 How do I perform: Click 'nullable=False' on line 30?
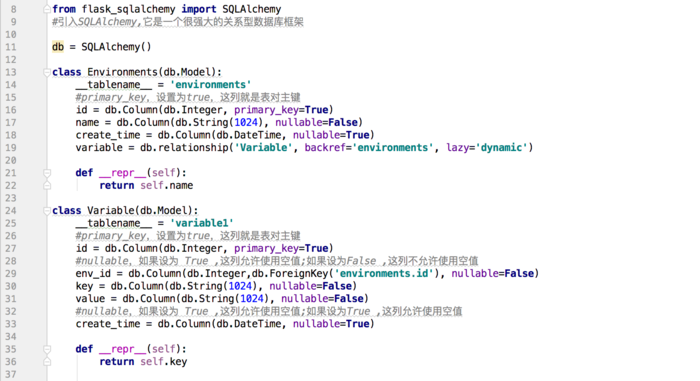click(311, 286)
